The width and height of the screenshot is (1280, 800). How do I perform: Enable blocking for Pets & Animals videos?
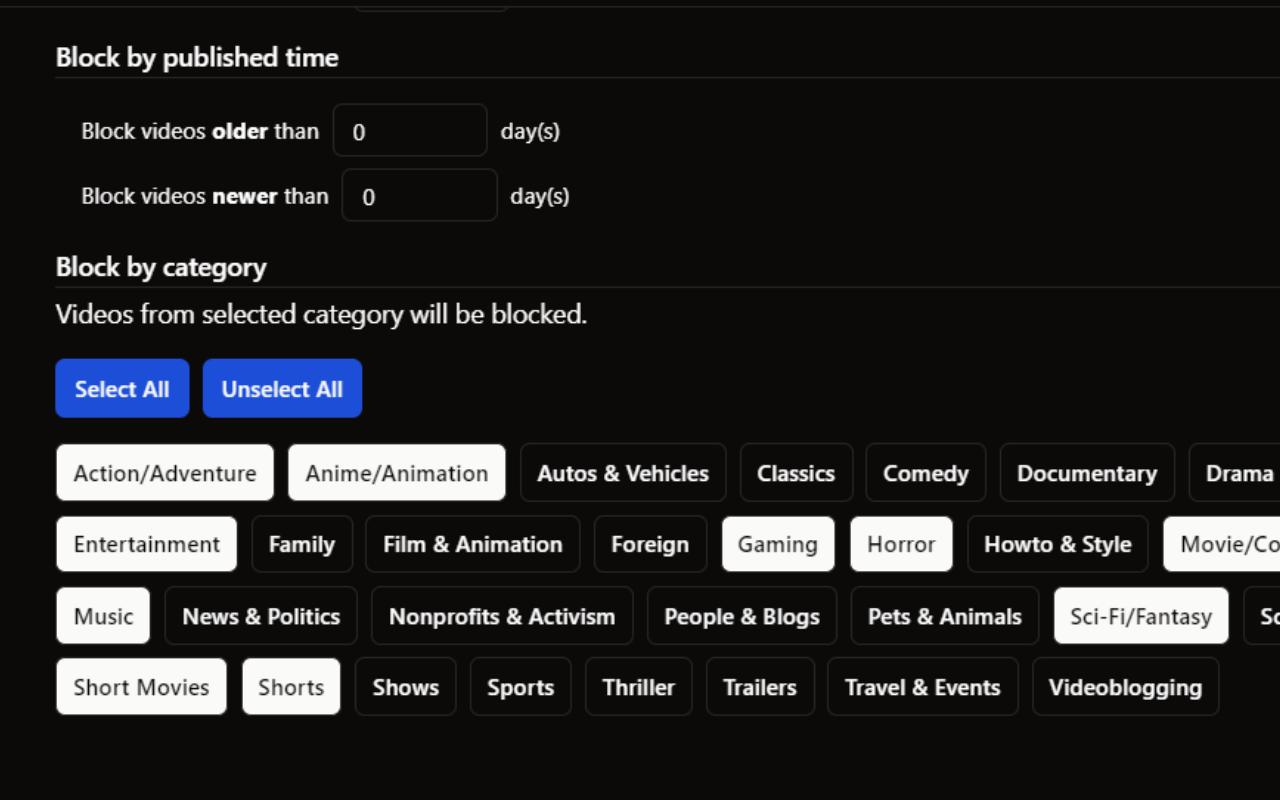pos(944,615)
